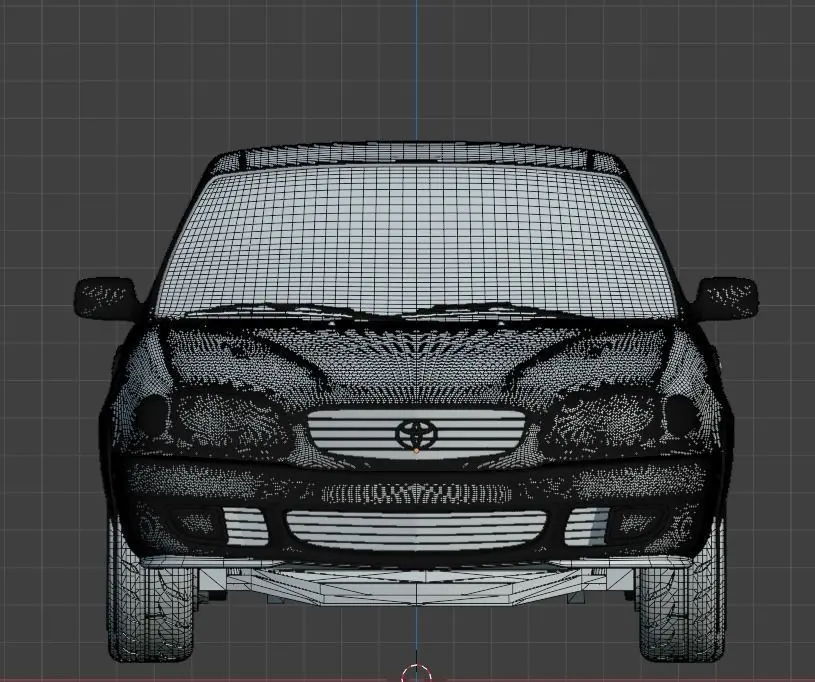Click the car's roof mesh
Screen dimensions: 815x682
417,154
